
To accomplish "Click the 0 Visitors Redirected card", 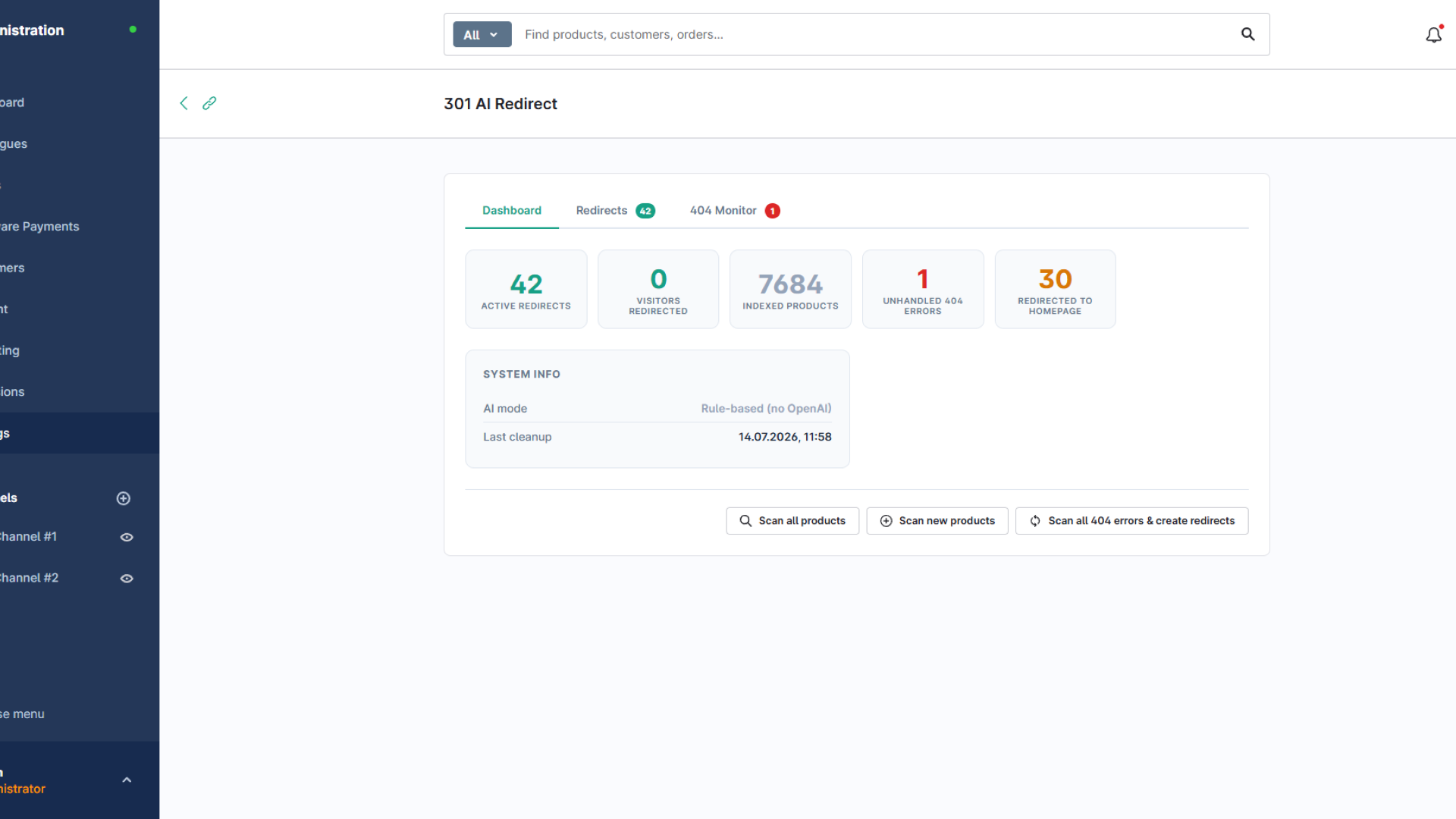I will point(658,290).
